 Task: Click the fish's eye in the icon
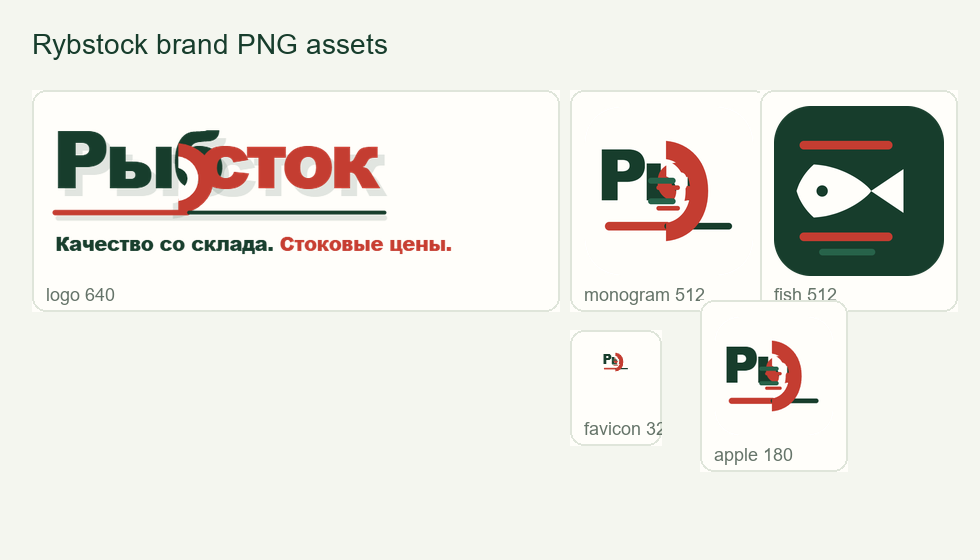(822, 191)
